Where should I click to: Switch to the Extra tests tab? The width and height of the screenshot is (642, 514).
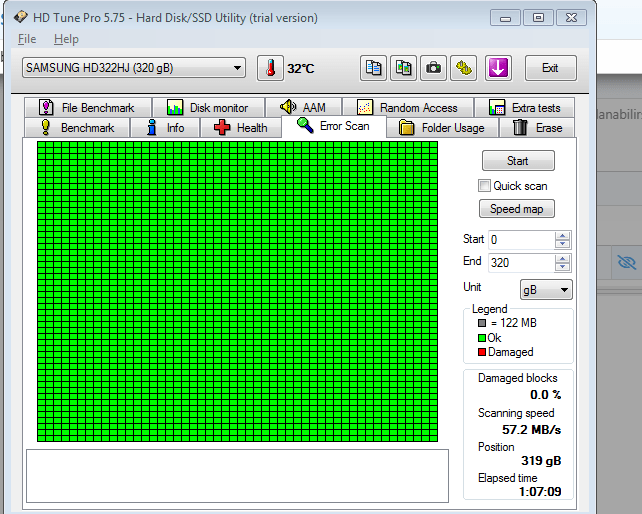[524, 108]
